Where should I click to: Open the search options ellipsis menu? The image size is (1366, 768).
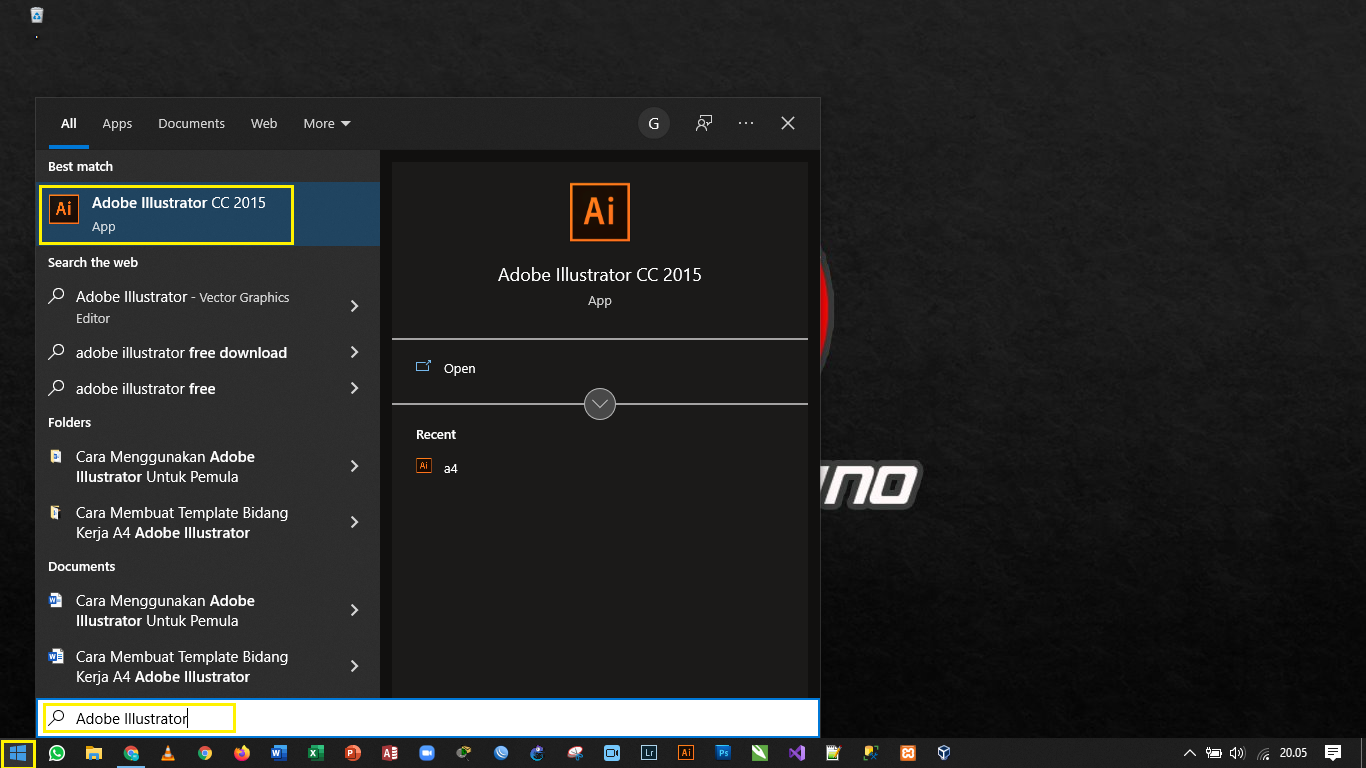[x=746, y=123]
